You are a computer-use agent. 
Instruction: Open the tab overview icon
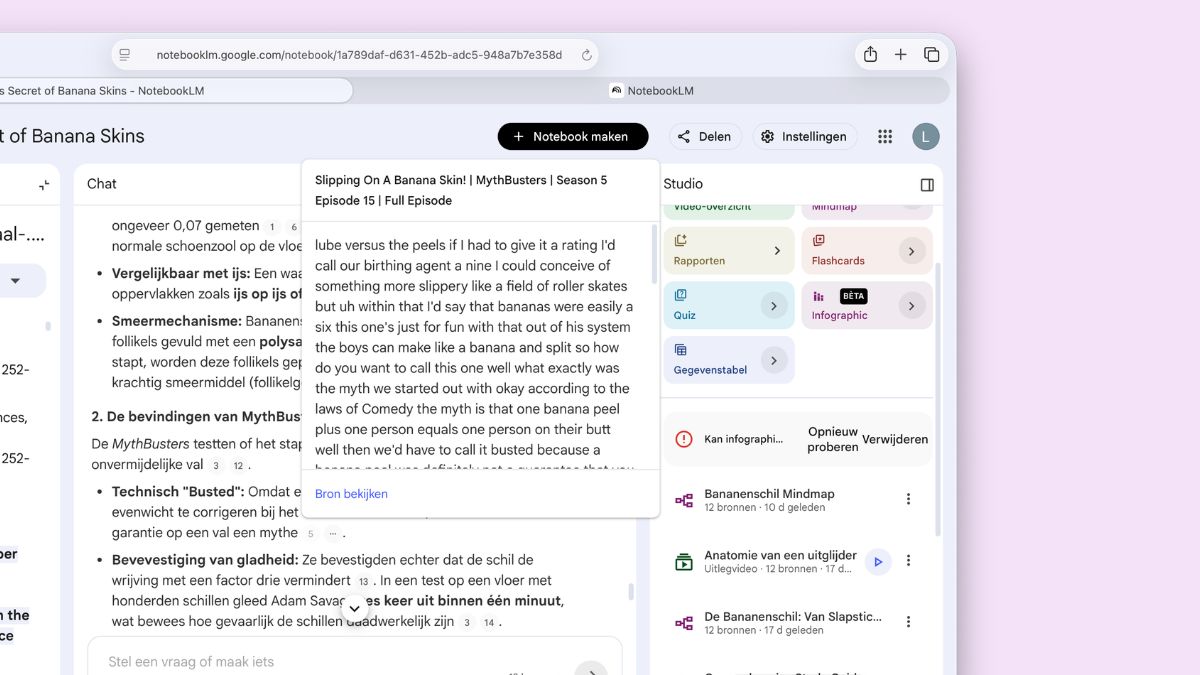click(x=931, y=55)
